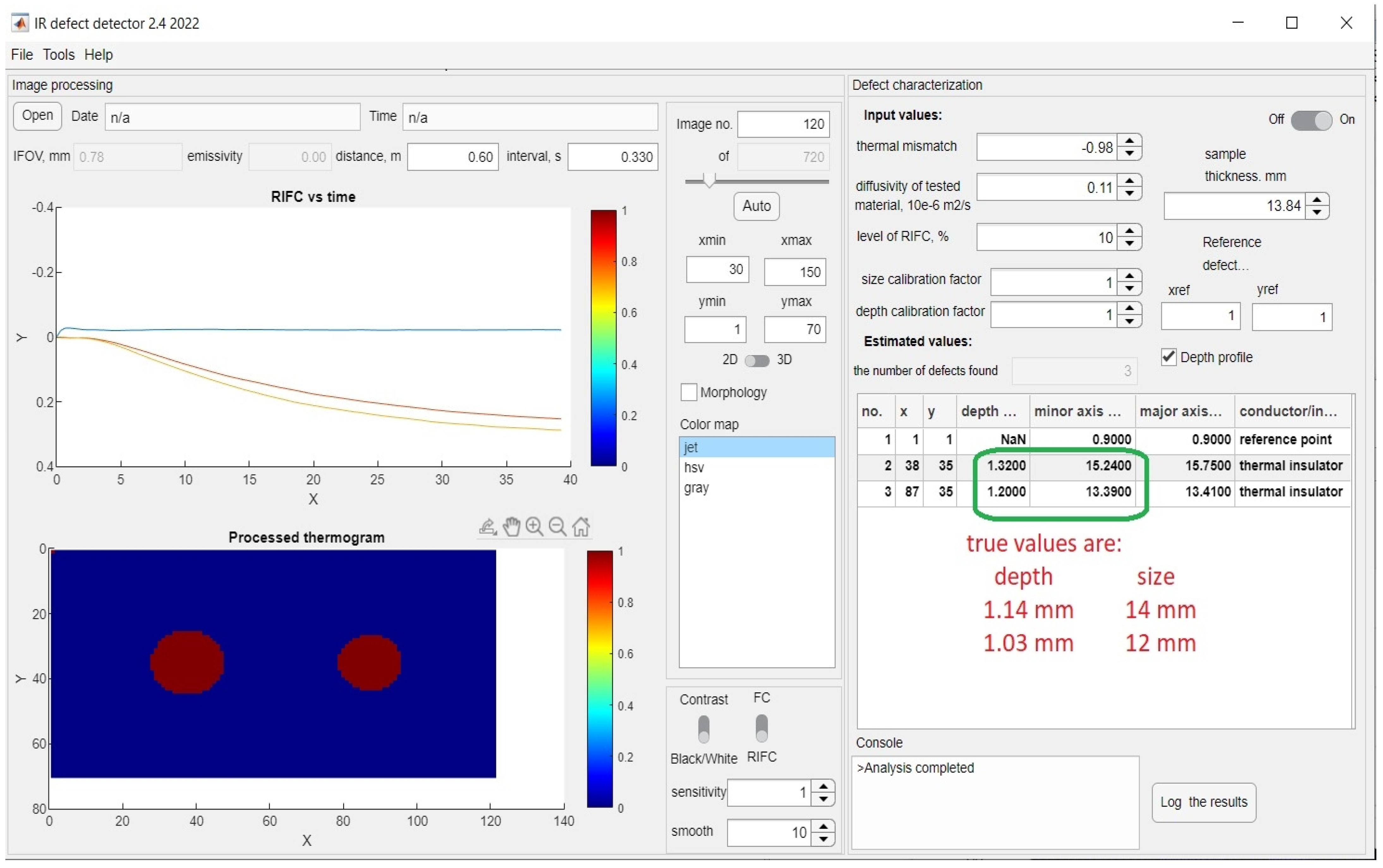Viewport: 1383px width, 868px height.
Task: Restore view with the home icon
Action: 581,526
